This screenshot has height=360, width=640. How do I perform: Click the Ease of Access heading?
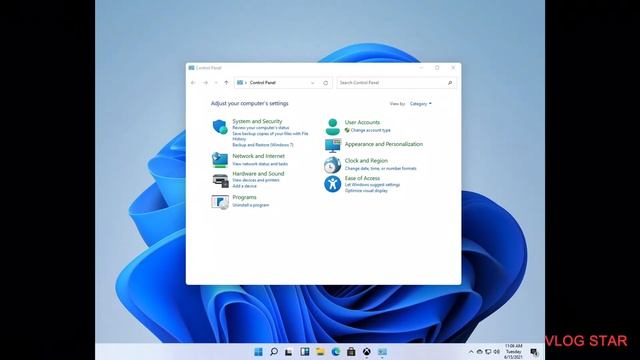click(x=362, y=178)
